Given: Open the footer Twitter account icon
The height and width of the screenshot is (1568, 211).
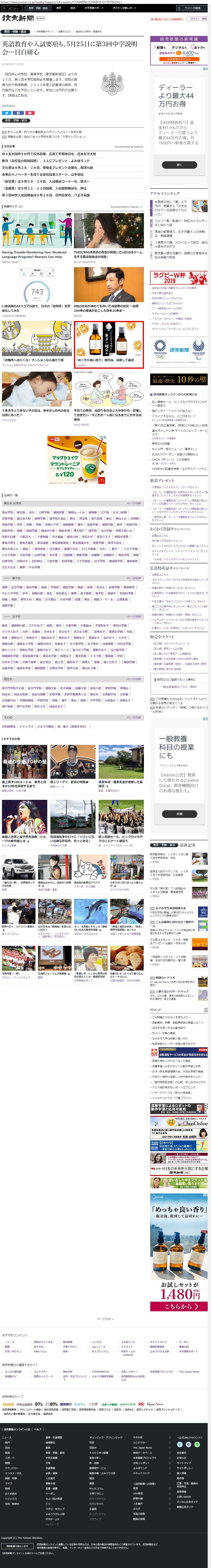Looking at the screenshot, I should pyautogui.click(x=180, y=1444).
